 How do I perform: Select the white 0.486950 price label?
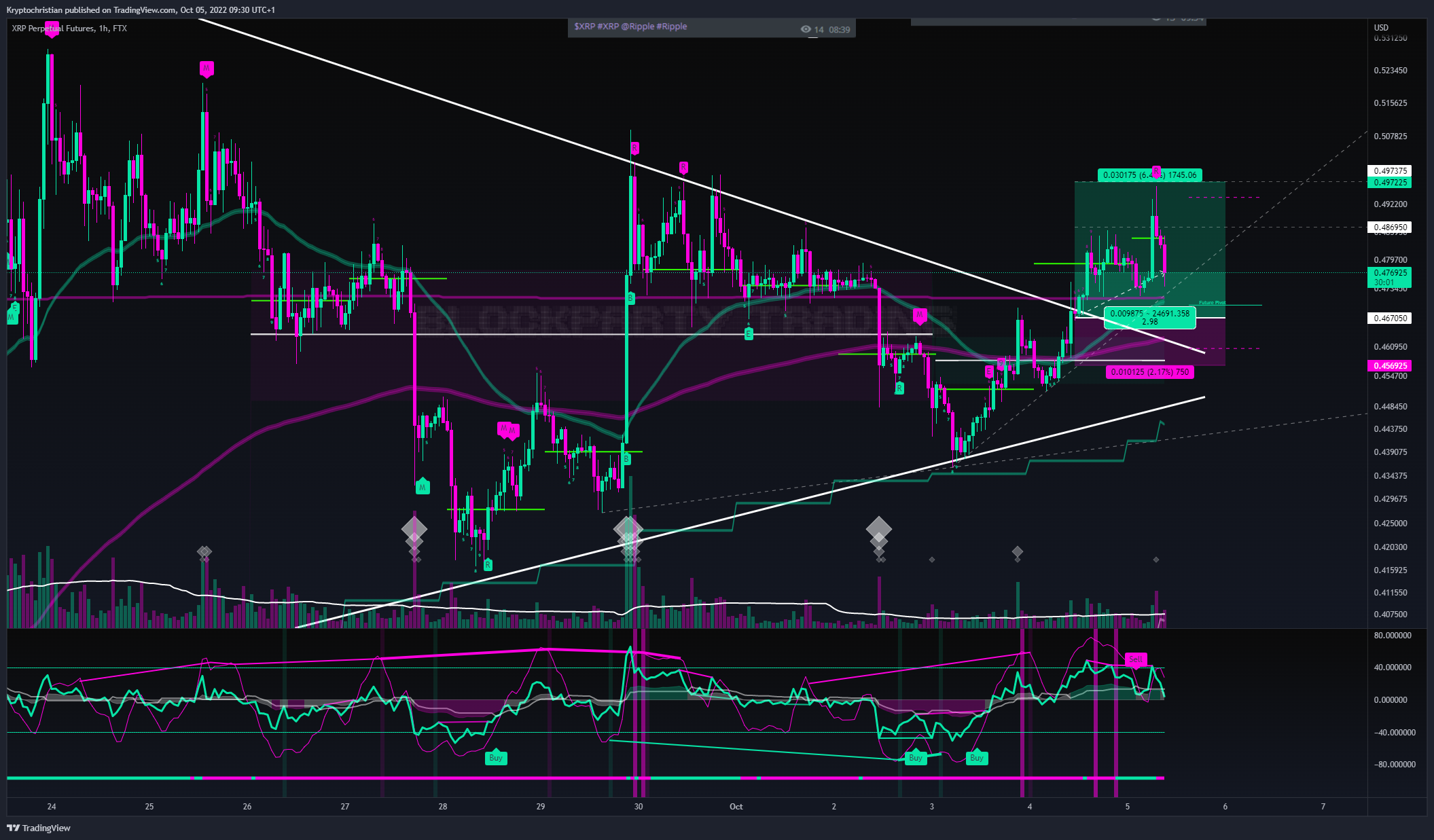1389,227
